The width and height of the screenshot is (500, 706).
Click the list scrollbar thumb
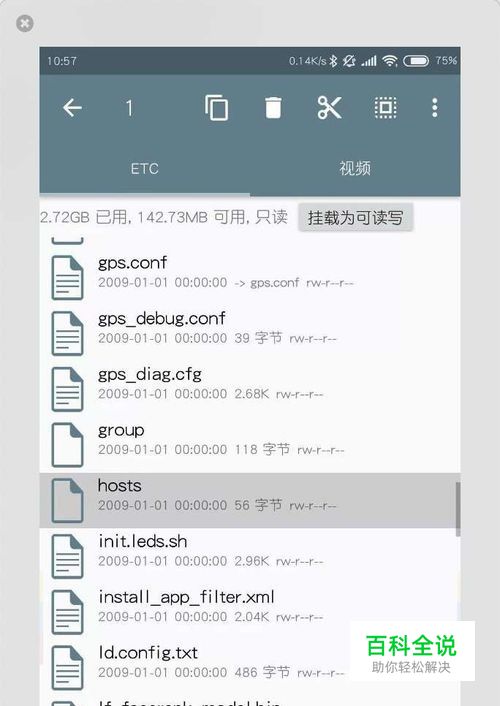458,509
